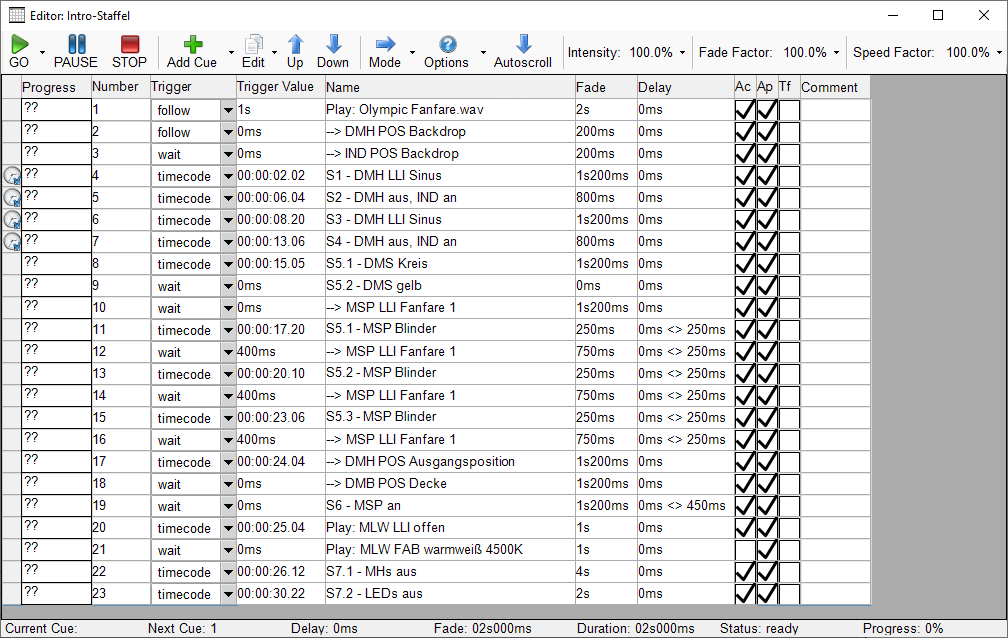The height and width of the screenshot is (638, 1008).
Task: Tick Tf checkbox for cue 10
Action: pyautogui.click(x=789, y=308)
